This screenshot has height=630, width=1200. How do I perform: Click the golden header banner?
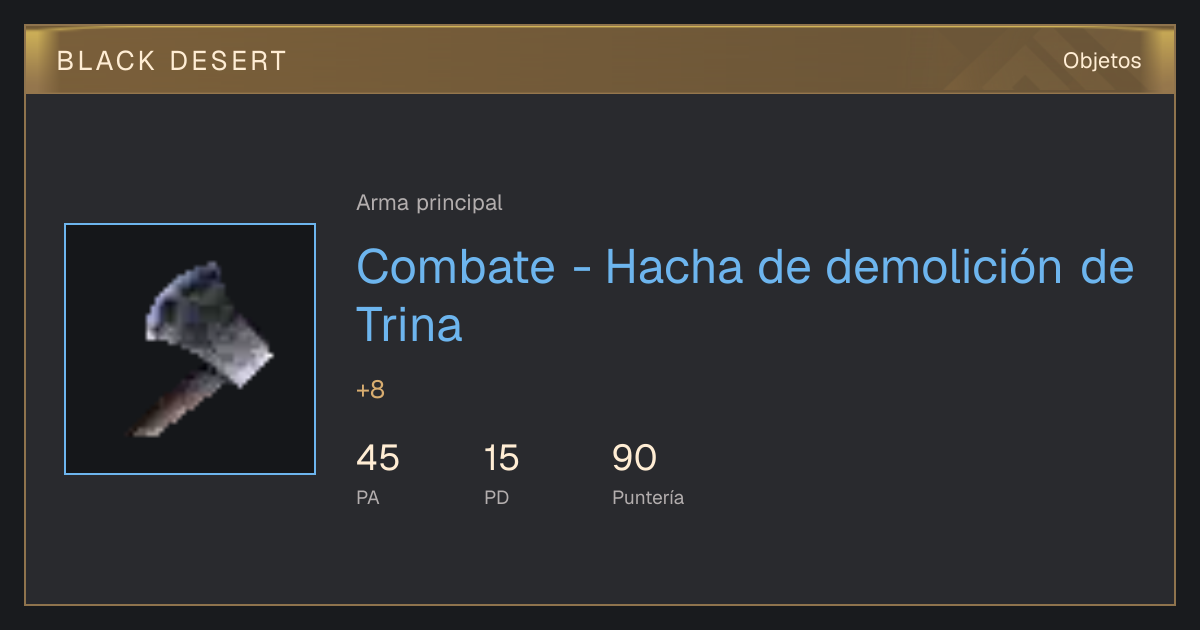[x=600, y=60]
